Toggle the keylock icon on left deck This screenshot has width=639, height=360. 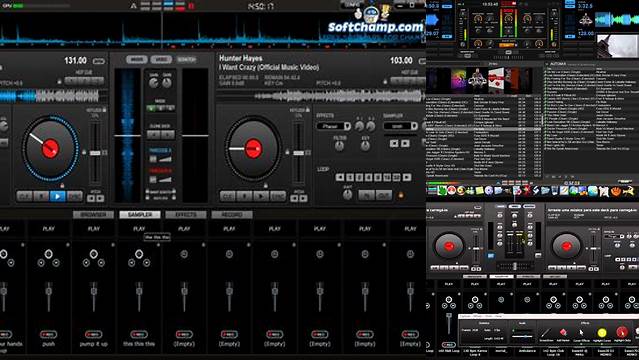pyautogui.click(x=104, y=110)
